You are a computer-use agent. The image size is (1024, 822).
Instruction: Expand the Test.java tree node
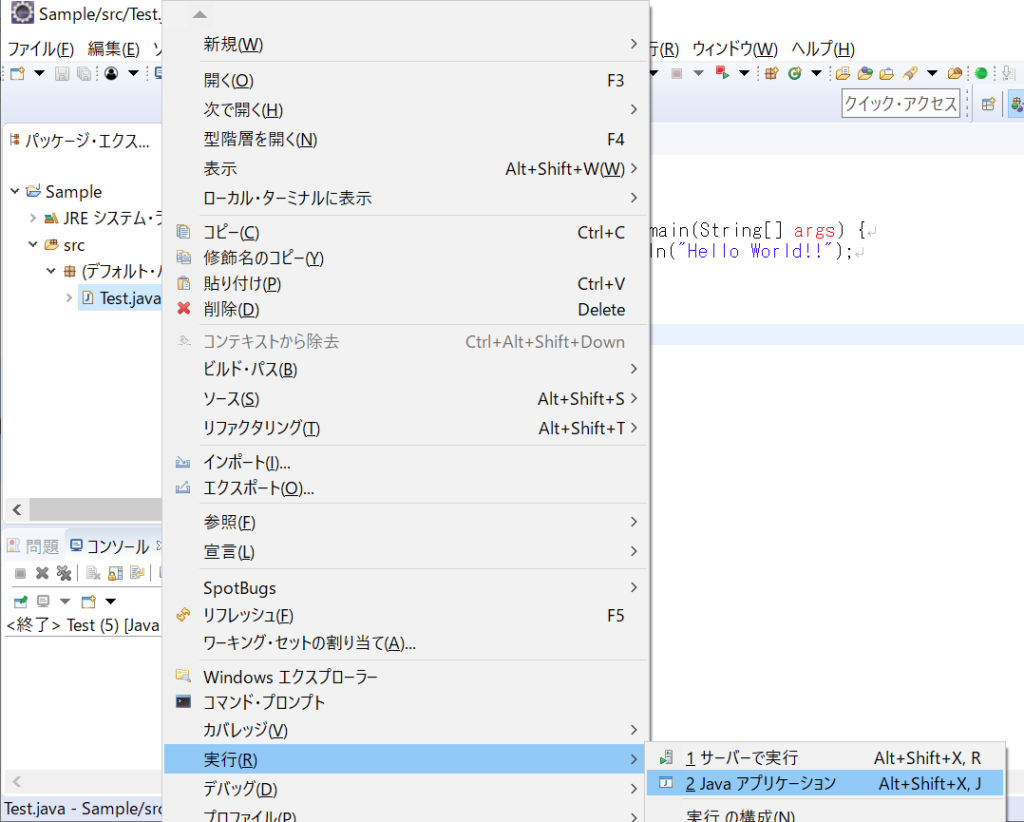coord(69,298)
